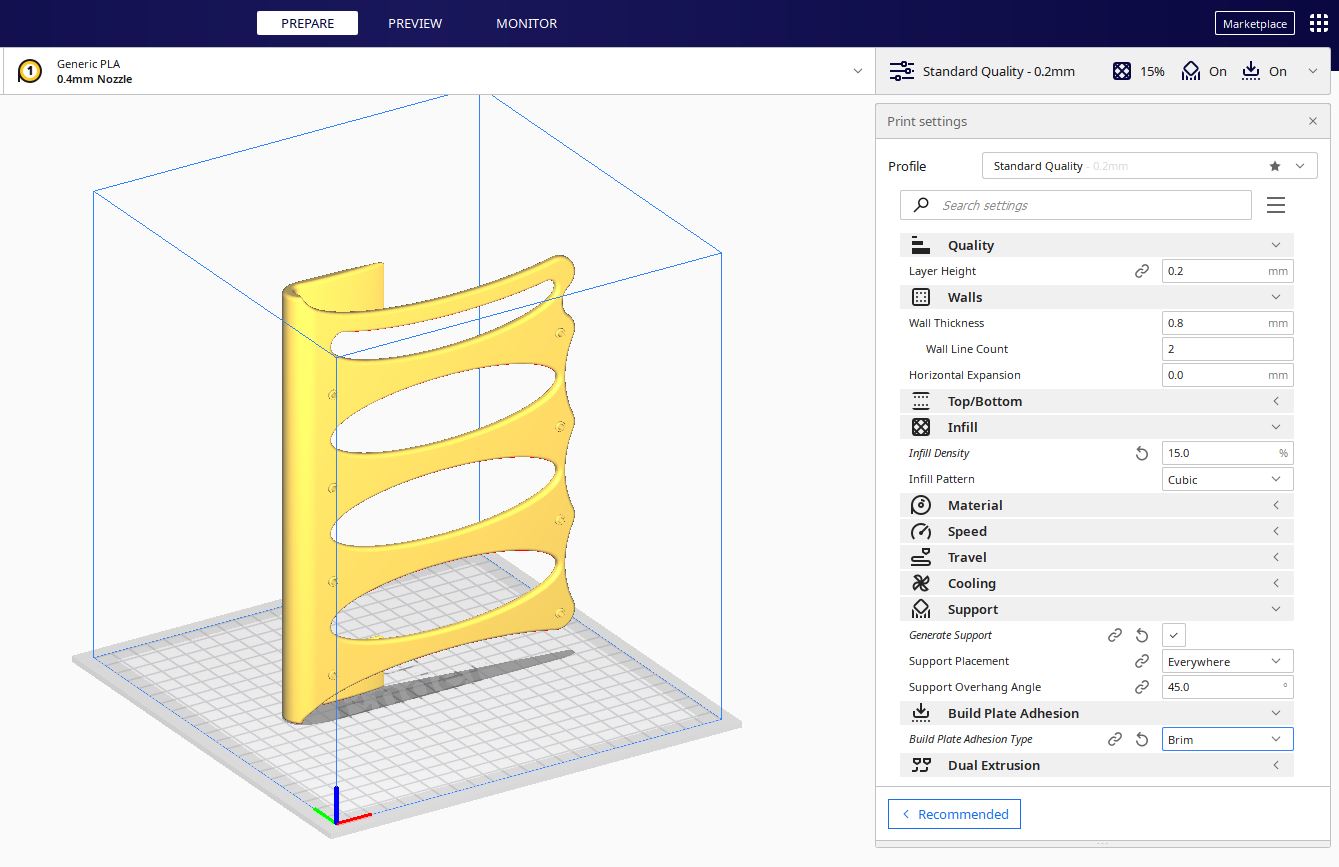Click link icon next to Support Placement

click(1142, 661)
